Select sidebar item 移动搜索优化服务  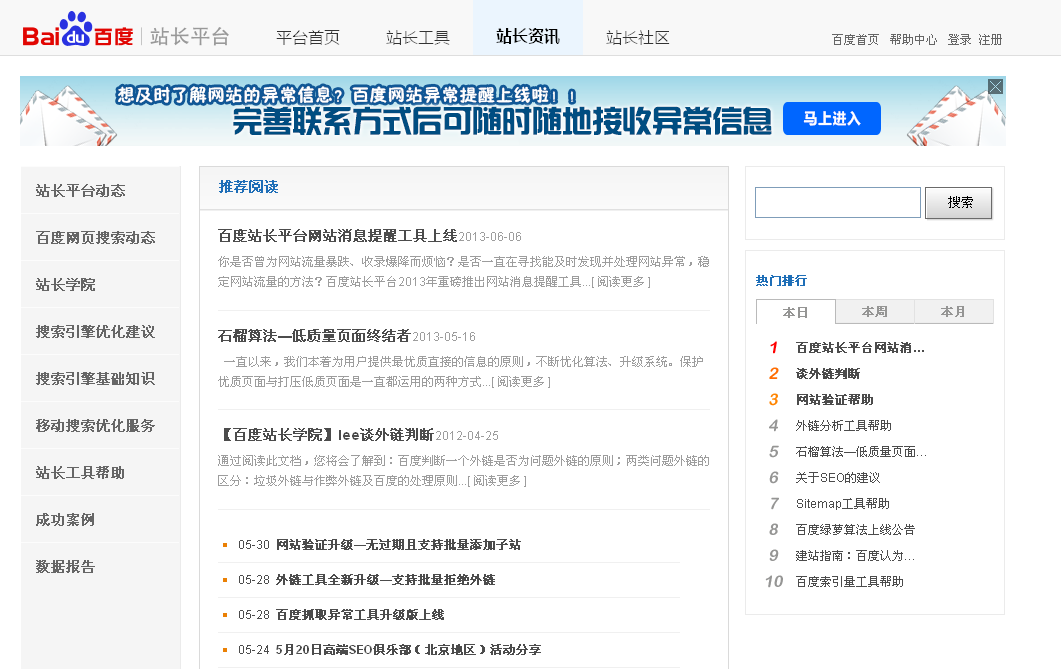tap(101, 425)
